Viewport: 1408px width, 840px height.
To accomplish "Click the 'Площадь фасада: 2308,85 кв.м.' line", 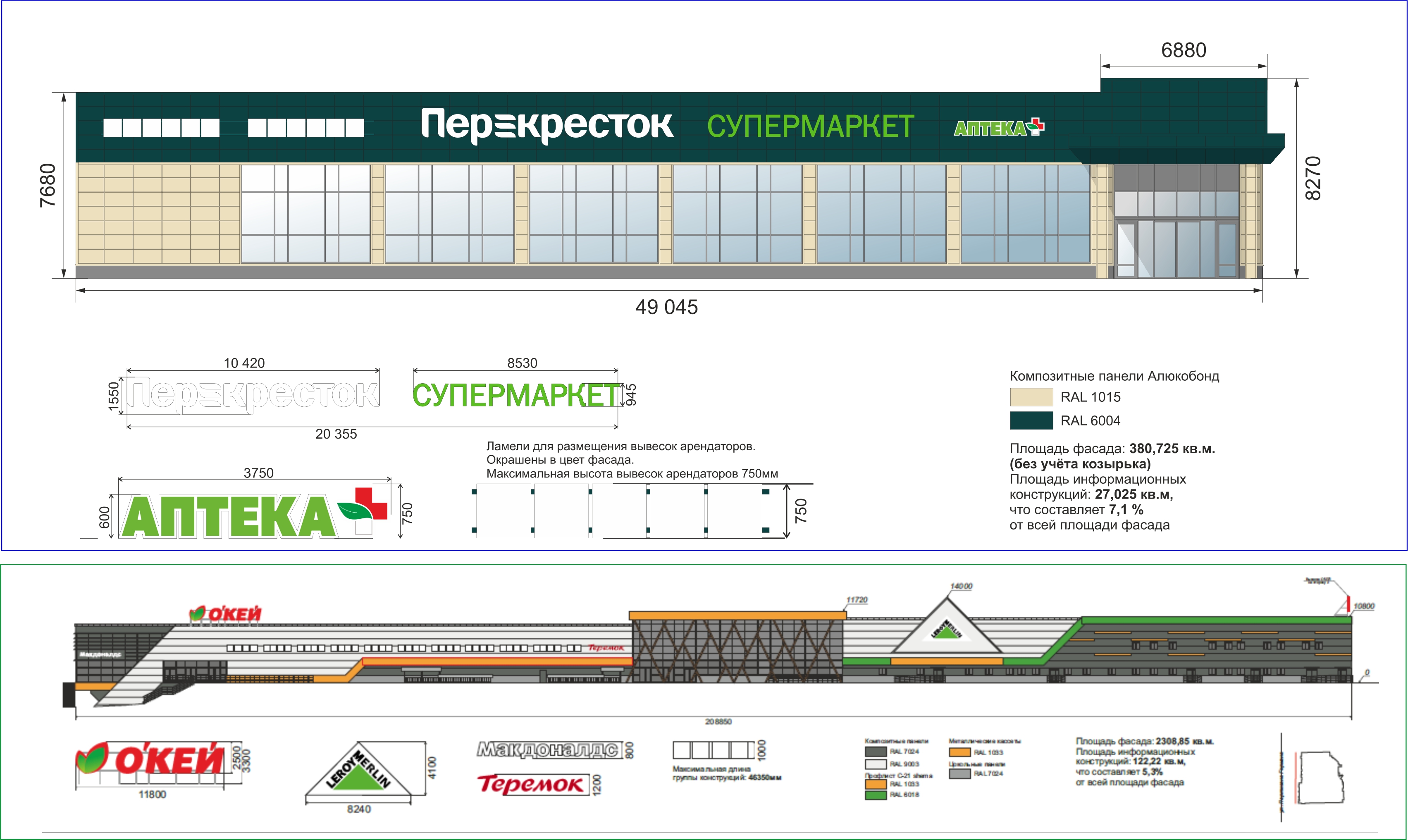I will click(x=1145, y=742).
